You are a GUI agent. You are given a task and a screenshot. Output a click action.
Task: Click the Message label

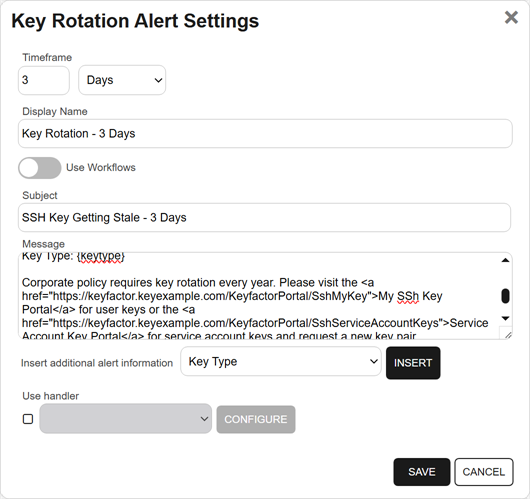click(x=43, y=244)
